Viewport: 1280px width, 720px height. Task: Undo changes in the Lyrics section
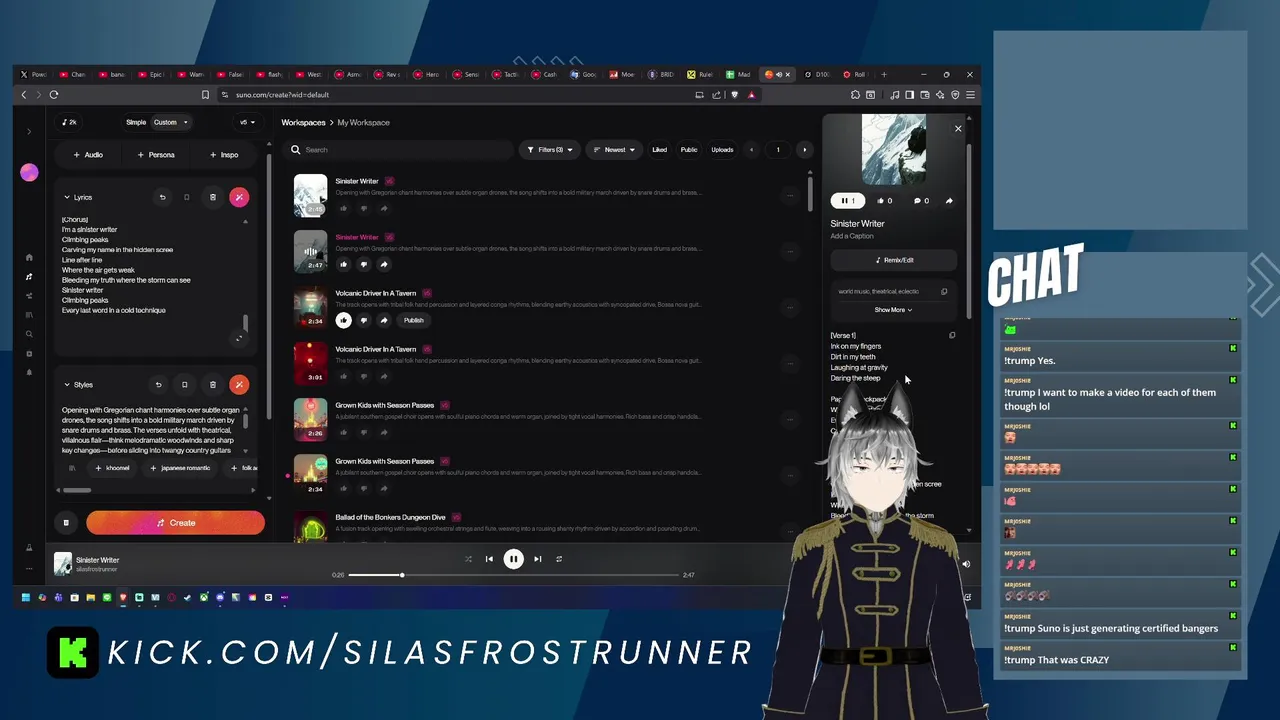(x=162, y=197)
